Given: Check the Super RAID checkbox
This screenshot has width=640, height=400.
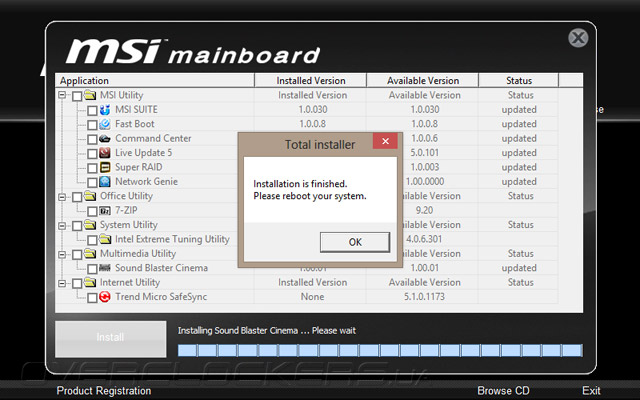Looking at the screenshot, I should 92,168.
